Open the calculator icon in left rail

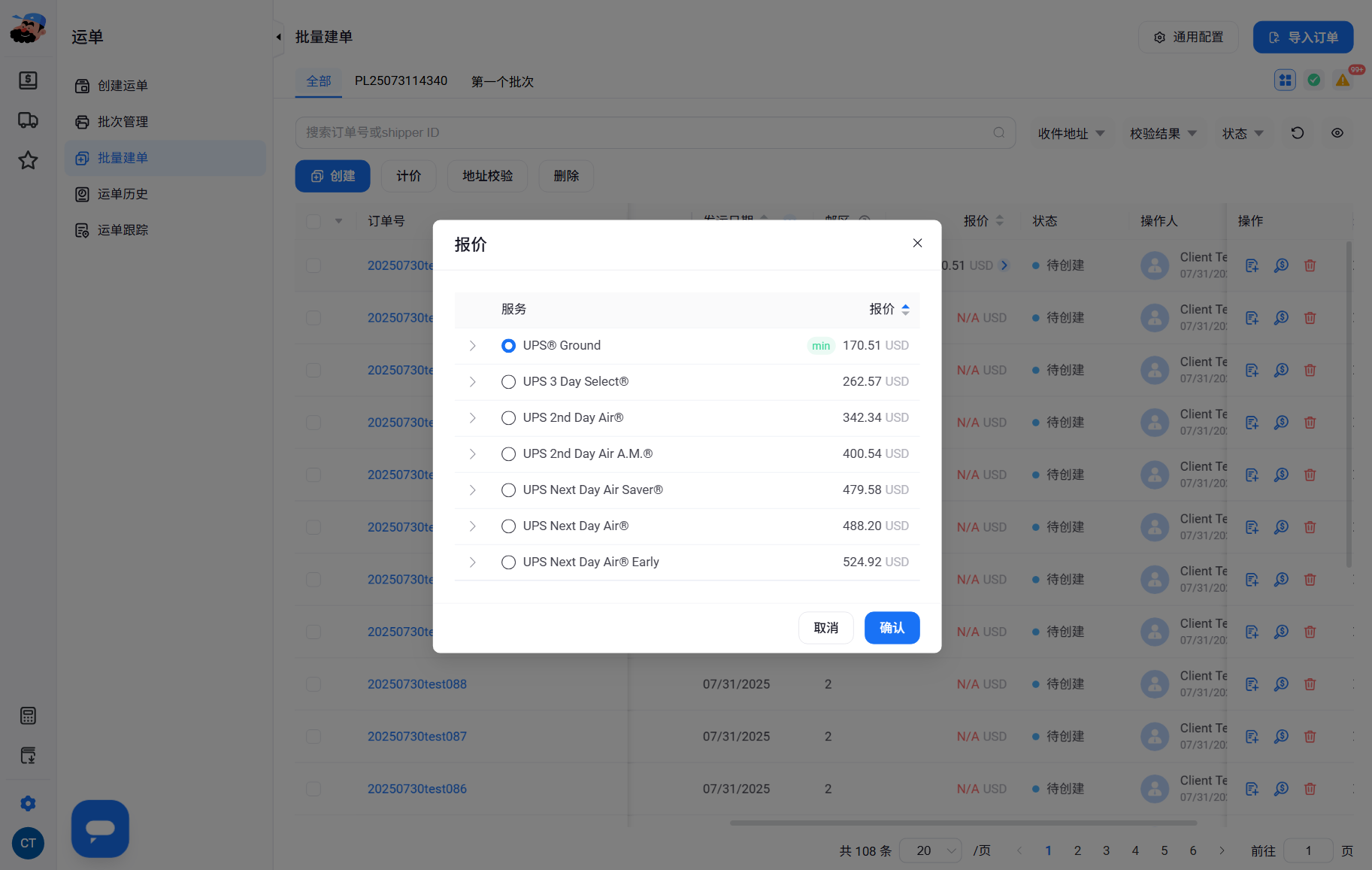(x=28, y=716)
